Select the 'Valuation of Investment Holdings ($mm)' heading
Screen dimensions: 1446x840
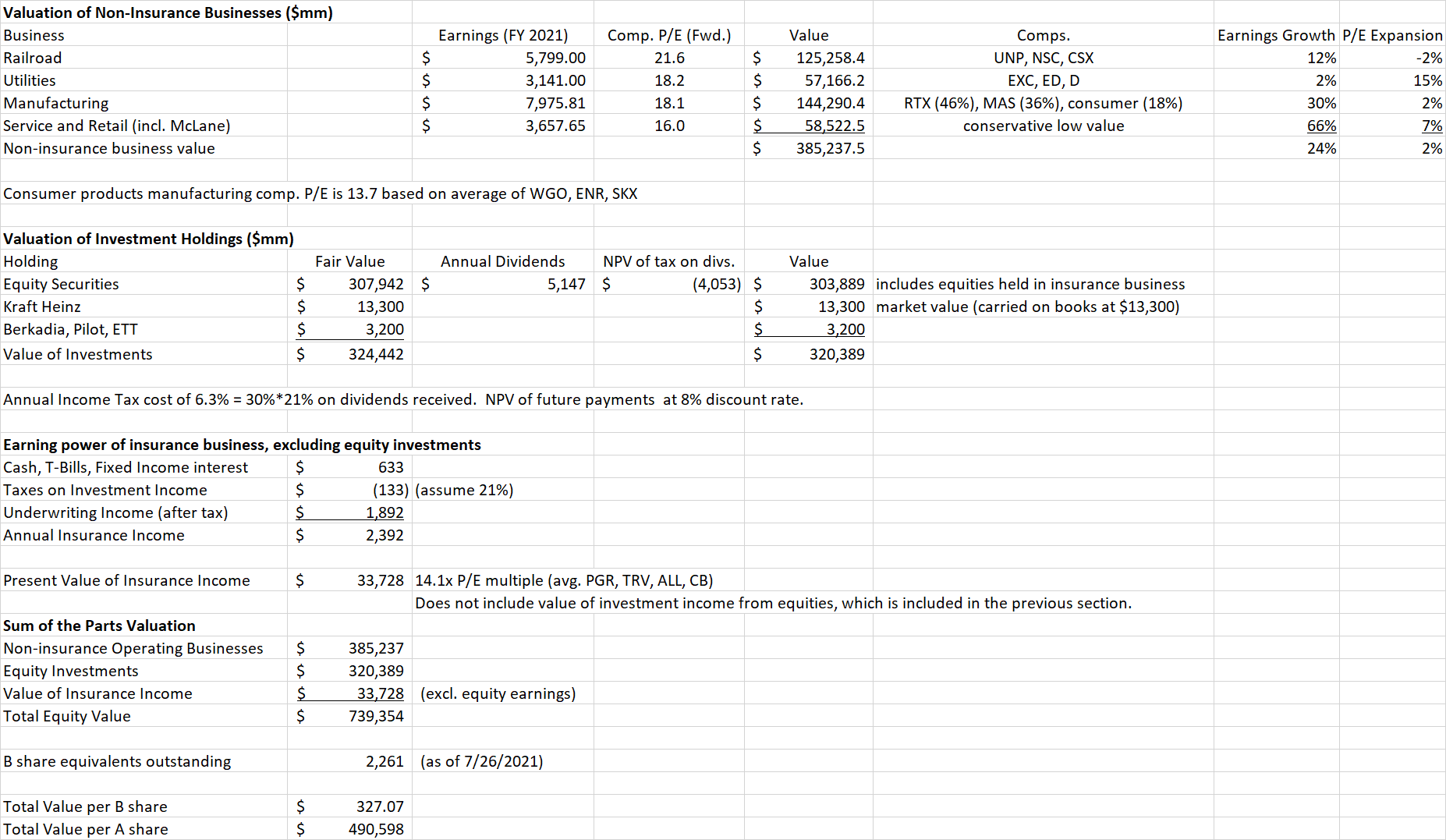click(148, 239)
